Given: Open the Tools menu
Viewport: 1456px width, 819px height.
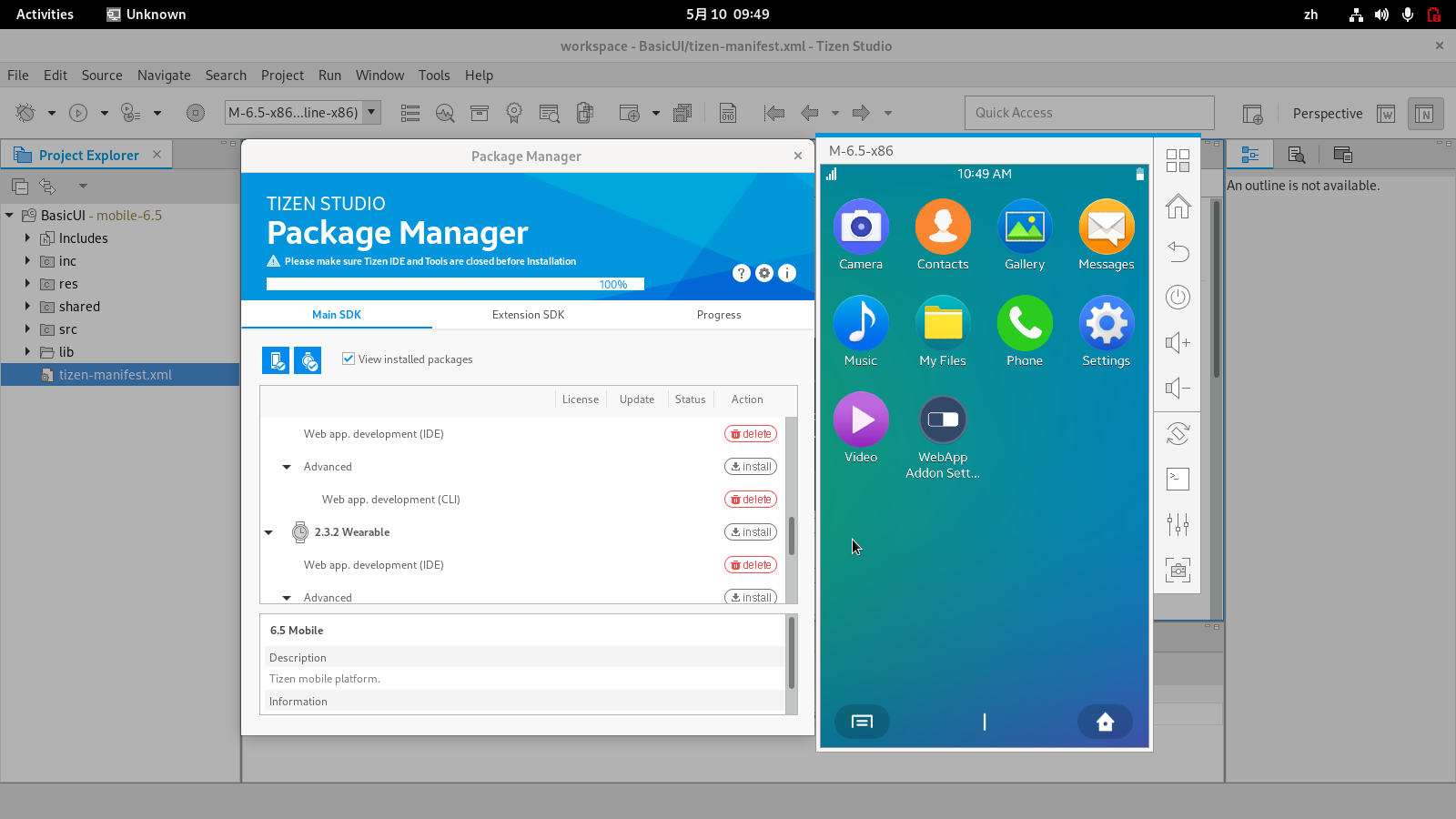Looking at the screenshot, I should click(434, 76).
